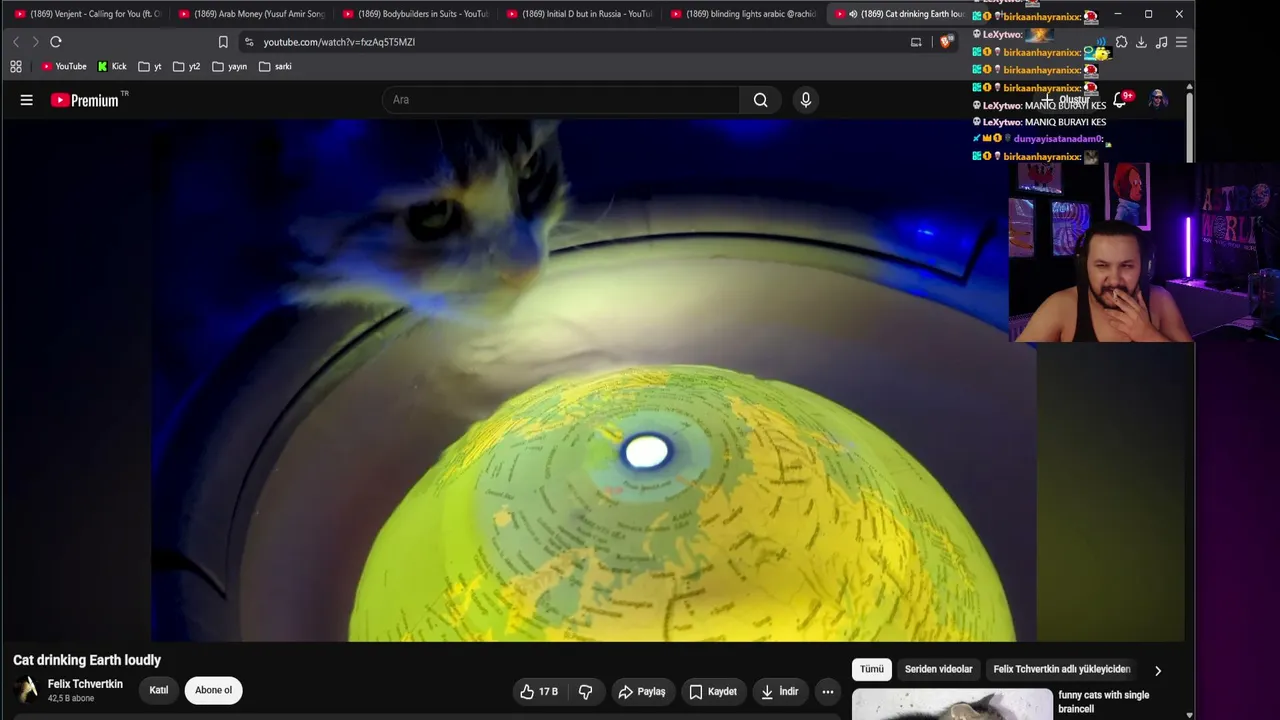Open the browser main menu
This screenshot has height=720, width=1280.
(x=1181, y=42)
